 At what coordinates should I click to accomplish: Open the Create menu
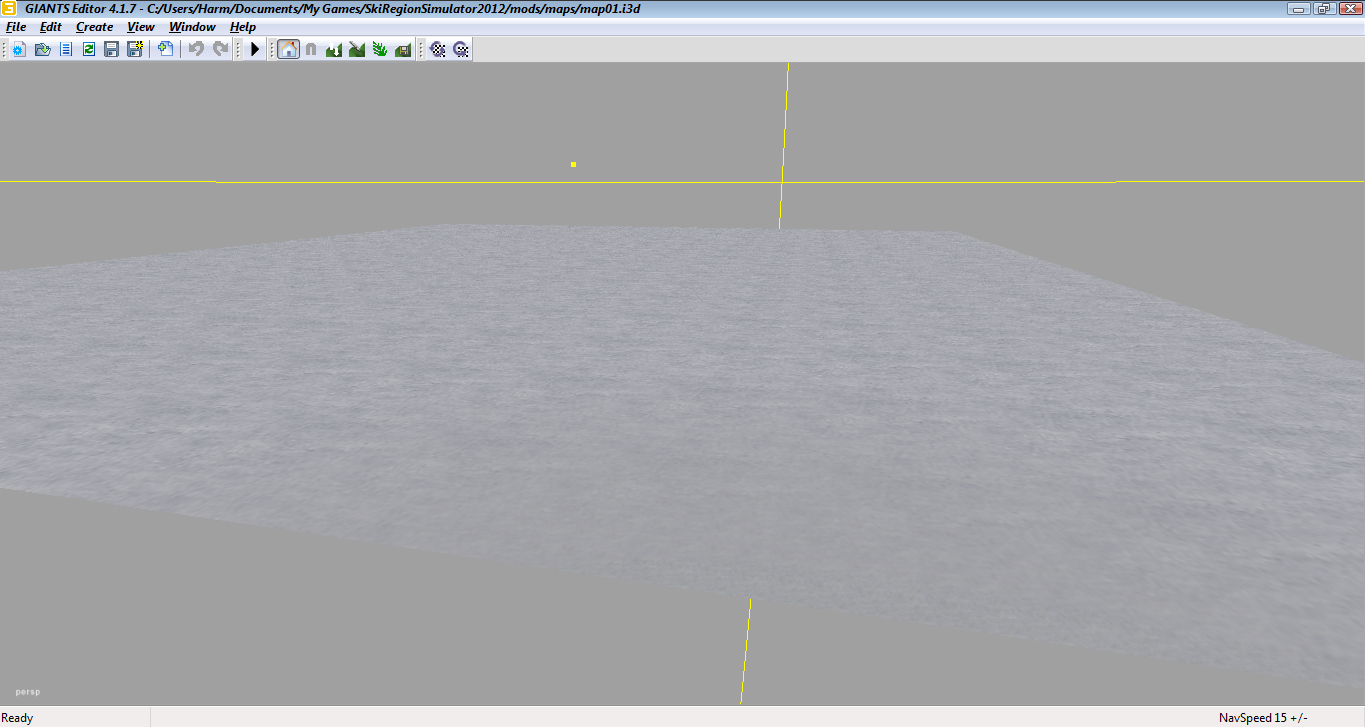(x=95, y=27)
